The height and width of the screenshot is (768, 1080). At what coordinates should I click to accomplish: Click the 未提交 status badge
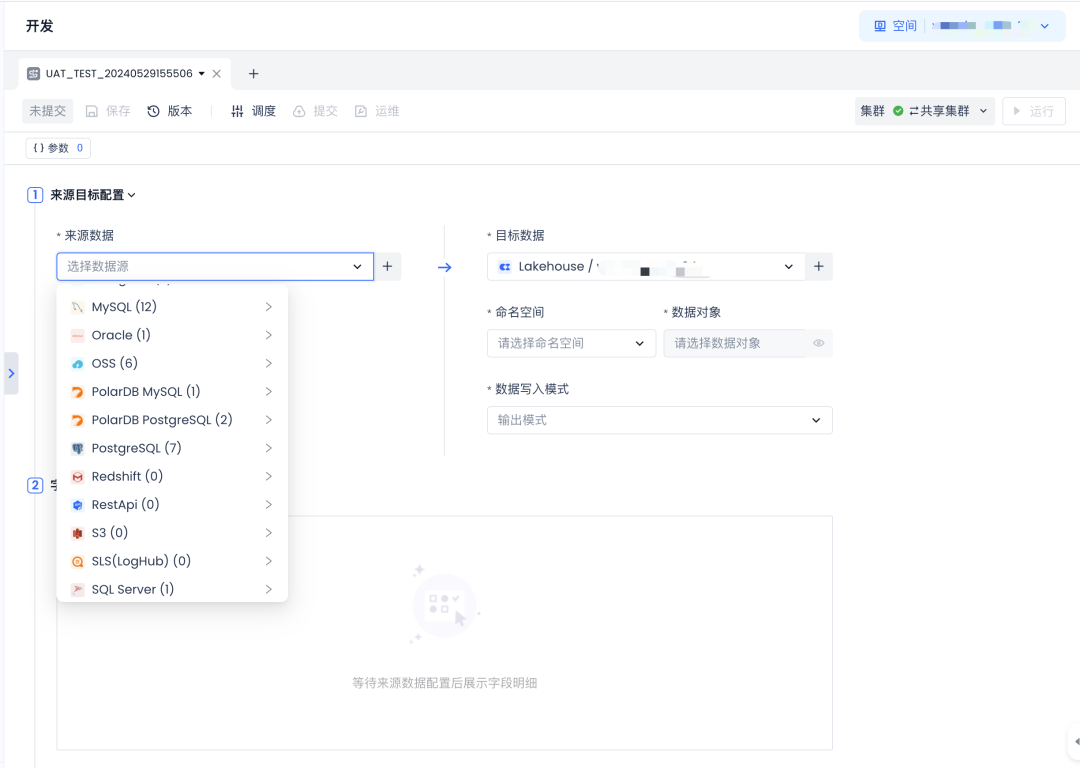click(x=48, y=111)
